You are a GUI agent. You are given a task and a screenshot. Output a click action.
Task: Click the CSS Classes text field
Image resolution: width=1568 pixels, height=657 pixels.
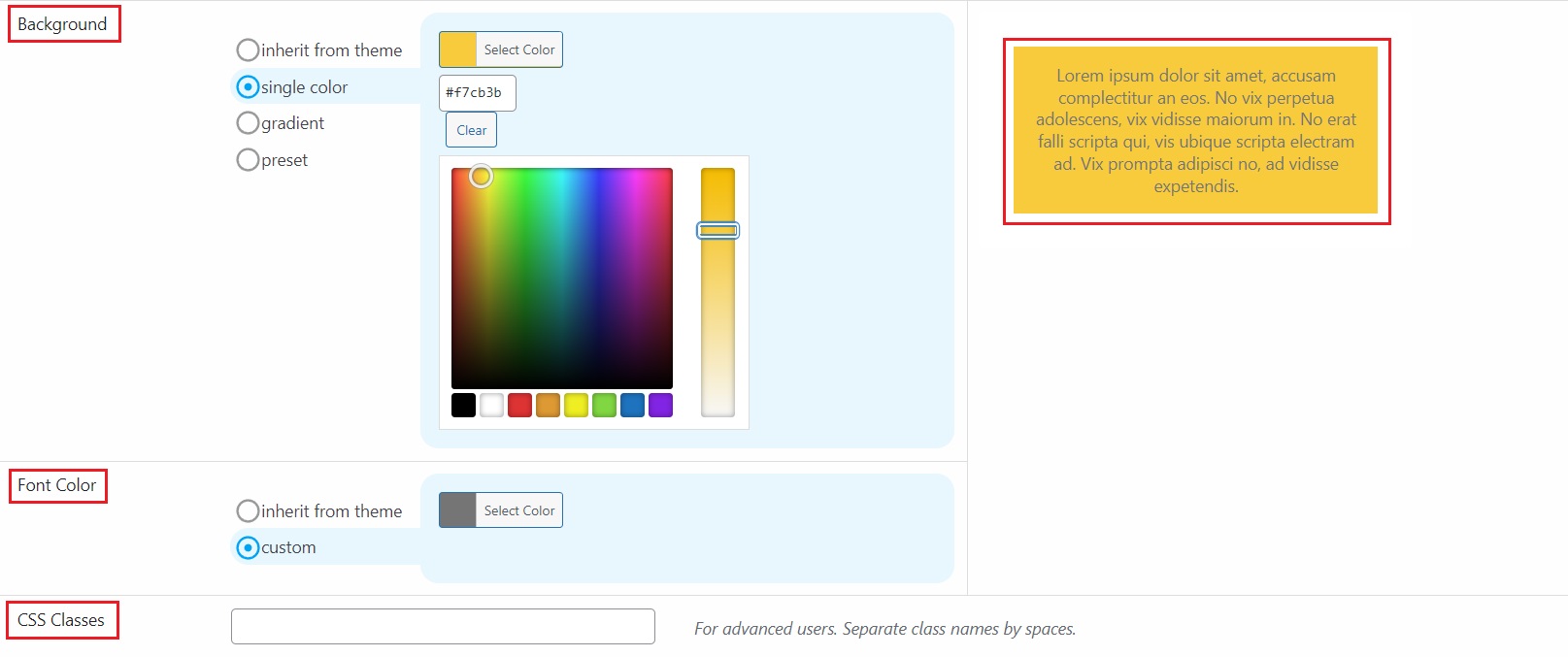[x=443, y=626]
